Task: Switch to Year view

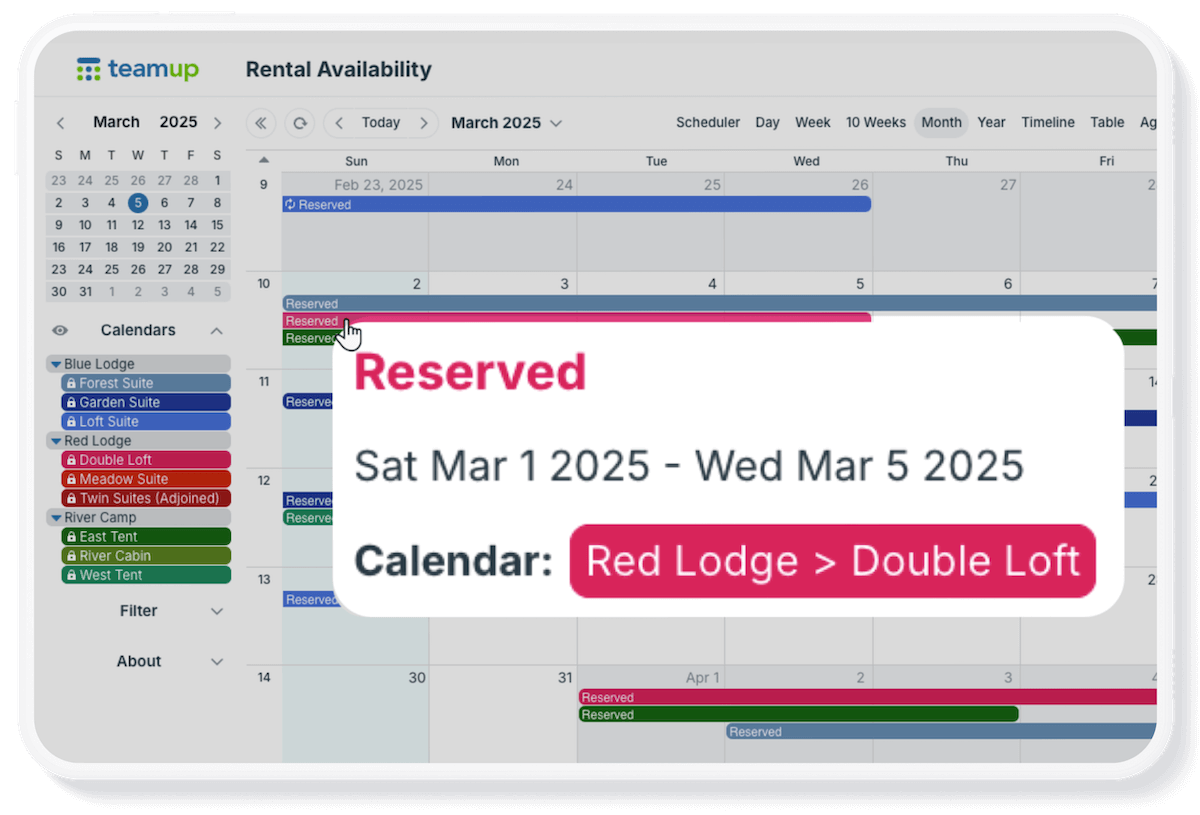Action: click(x=991, y=123)
